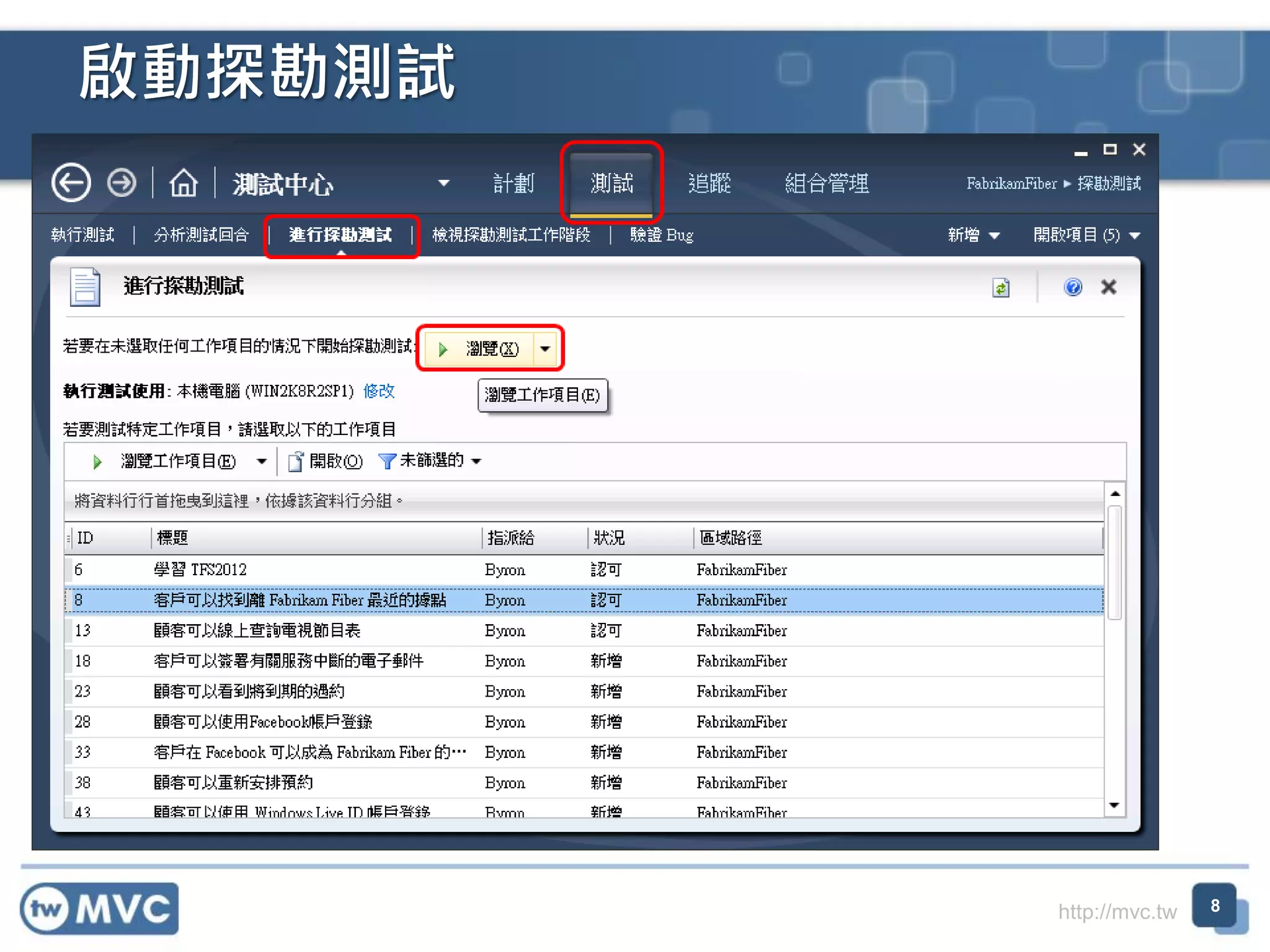
Task: Click the 瀏覽工作項目(E) toolbar button
Action: [179, 461]
